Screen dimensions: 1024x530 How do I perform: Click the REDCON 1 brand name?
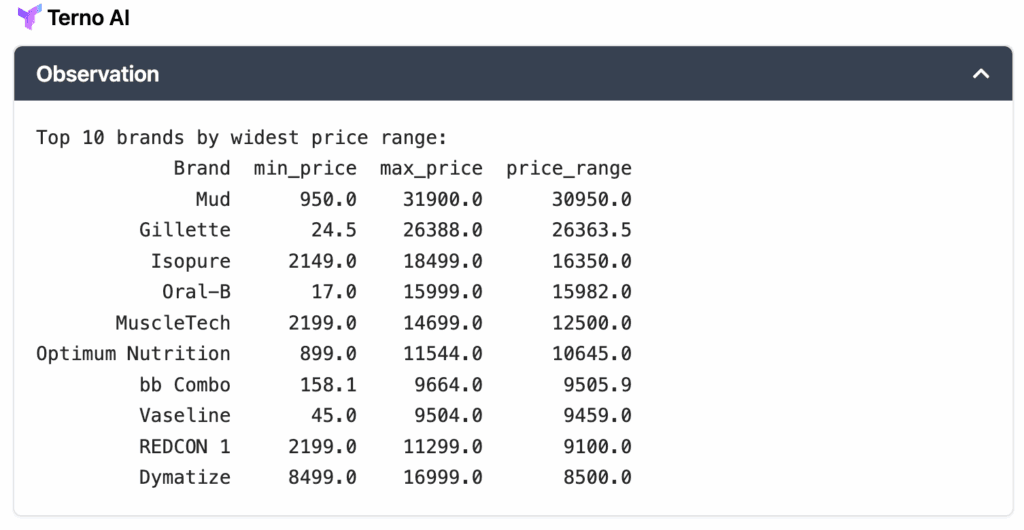tap(185, 446)
